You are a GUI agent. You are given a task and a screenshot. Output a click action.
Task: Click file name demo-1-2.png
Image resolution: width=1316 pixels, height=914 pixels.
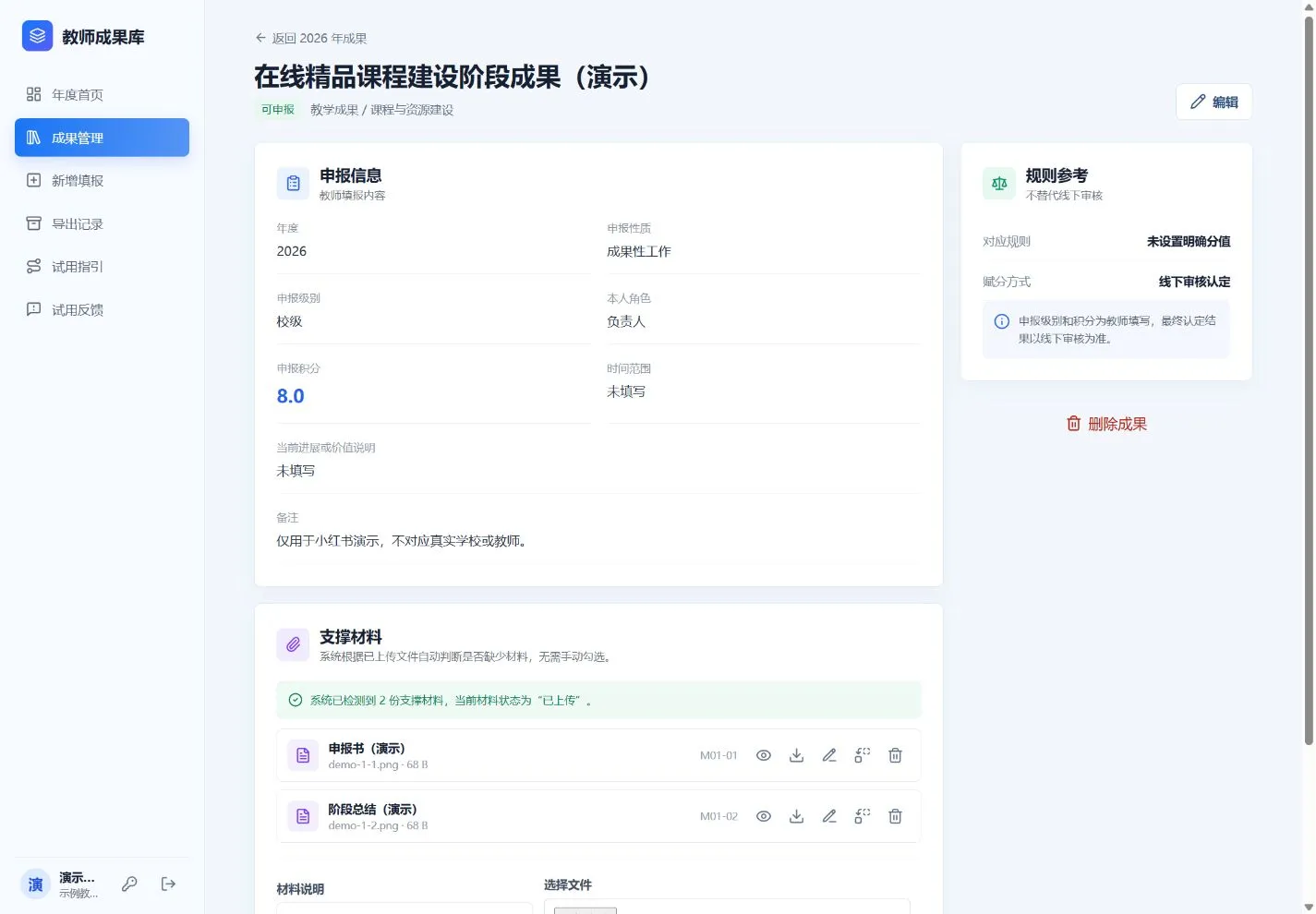[363, 825]
